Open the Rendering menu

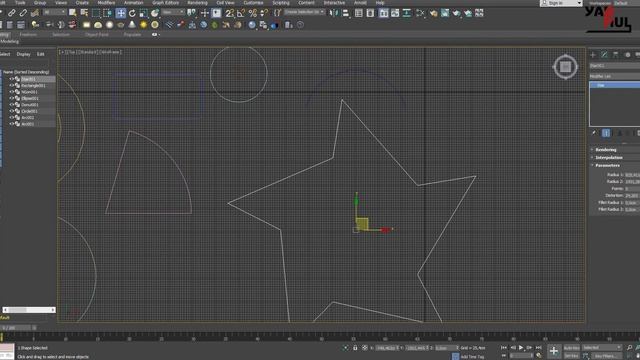[x=197, y=3]
